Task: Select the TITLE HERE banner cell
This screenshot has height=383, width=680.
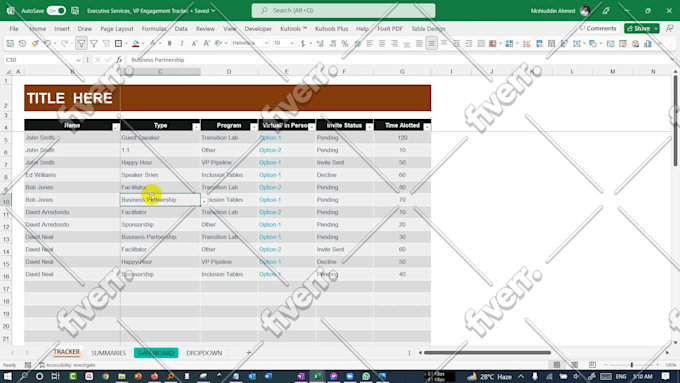Action: pos(228,98)
